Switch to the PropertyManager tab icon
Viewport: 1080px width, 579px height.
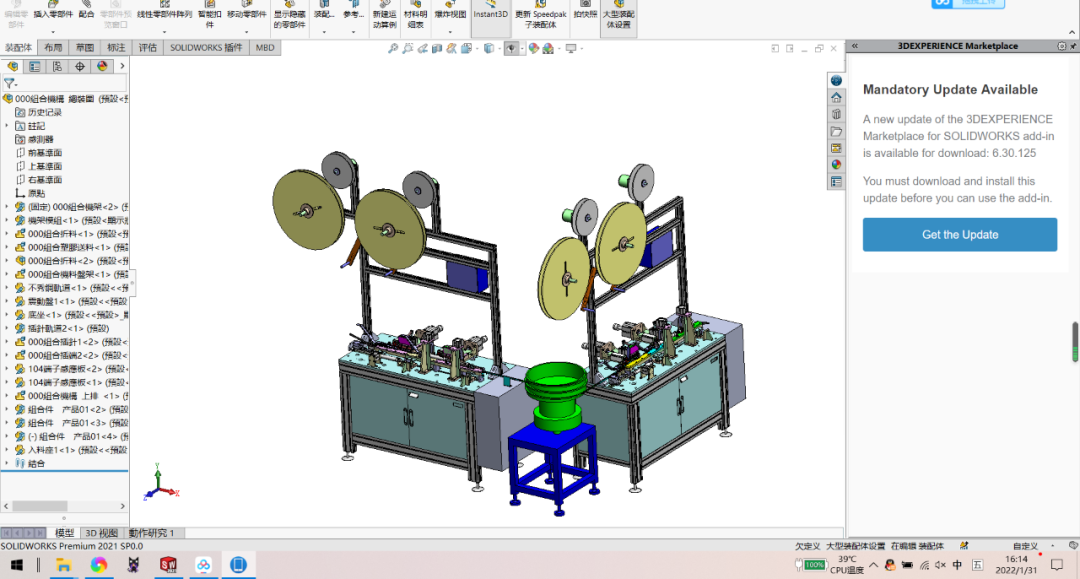35,66
